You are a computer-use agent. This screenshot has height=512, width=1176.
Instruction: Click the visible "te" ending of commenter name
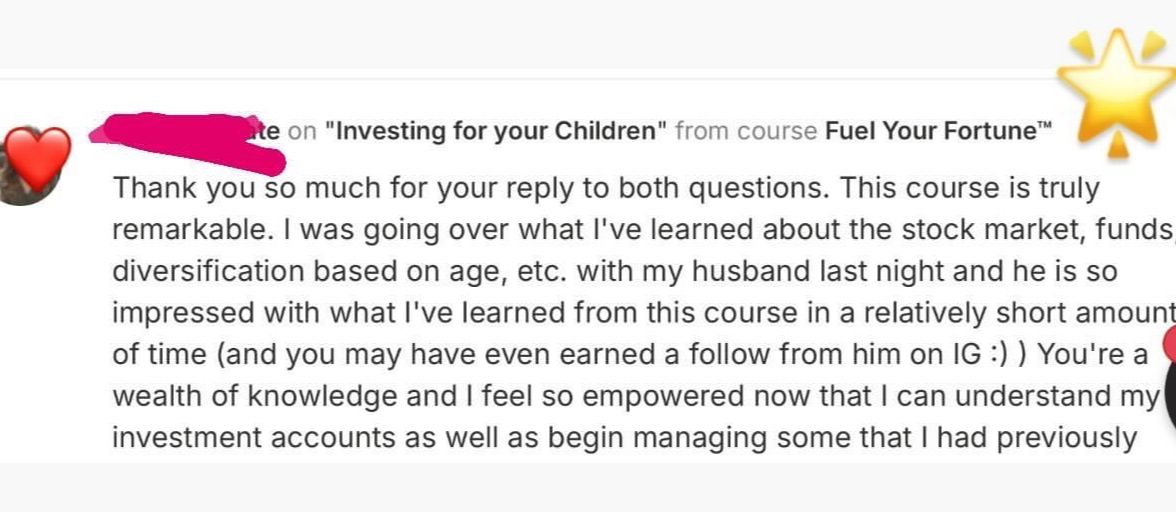(268, 131)
